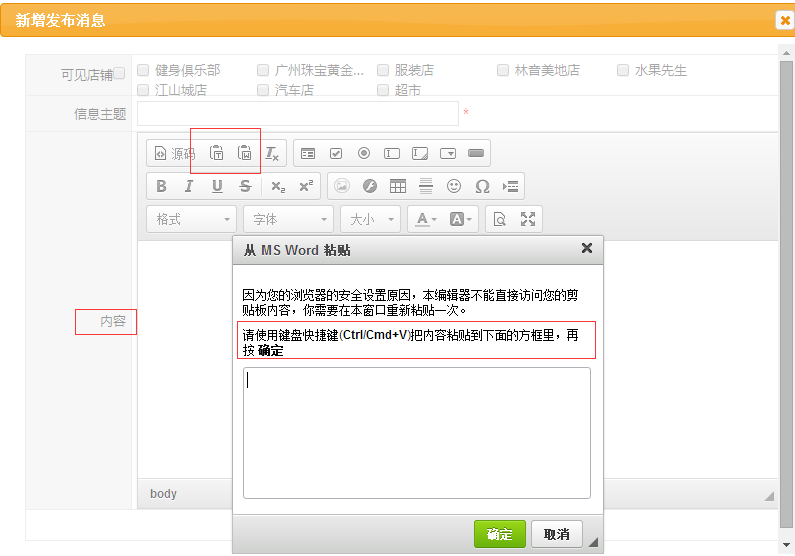Screen dimensions: 795x556
Task: Click the body element path label
Action: [x=163, y=494]
